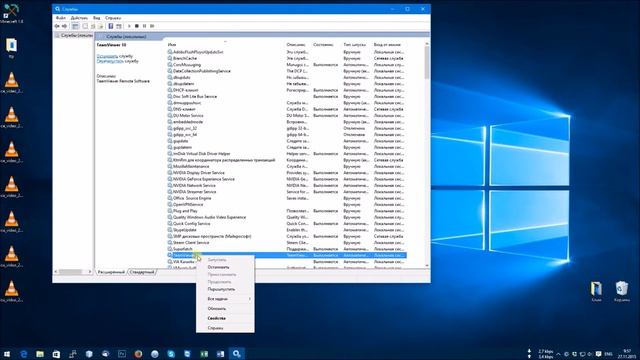Select the DHCP-клиент service row
This screenshot has width=640, height=360.
[x=287, y=90]
